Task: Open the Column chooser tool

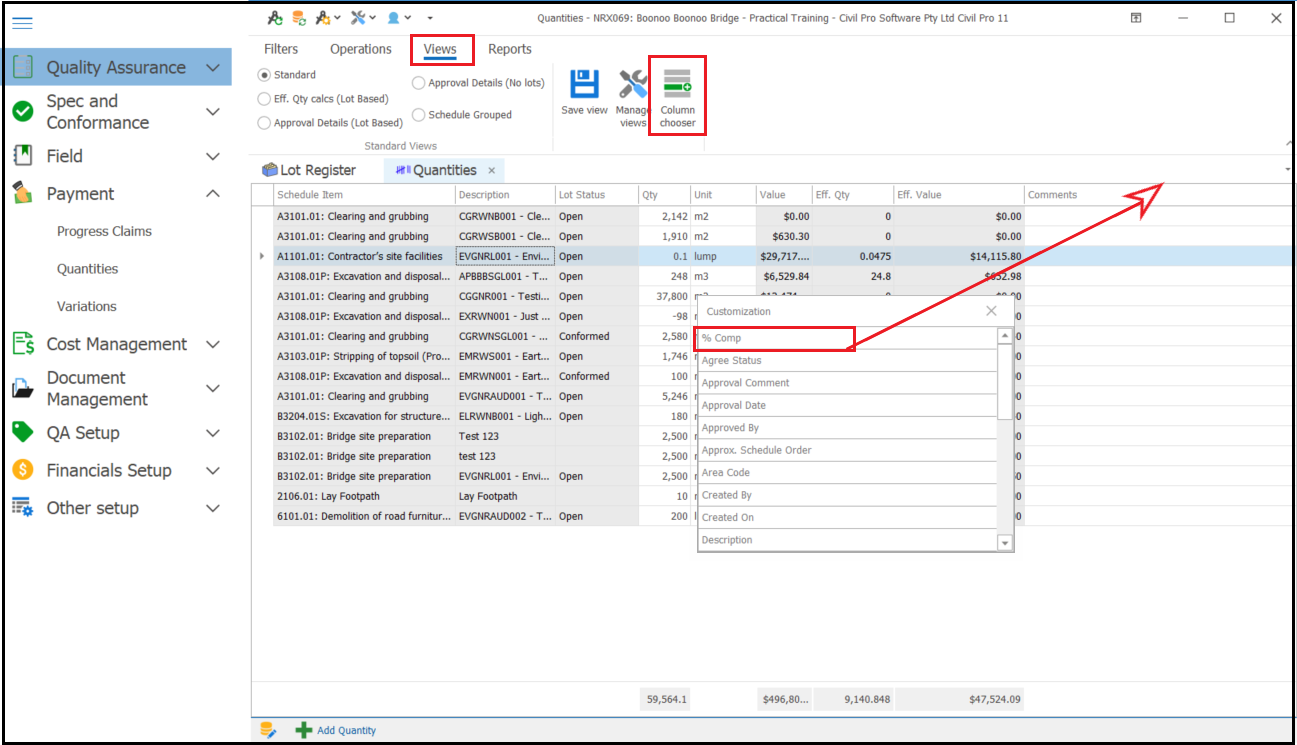Action: (677, 96)
